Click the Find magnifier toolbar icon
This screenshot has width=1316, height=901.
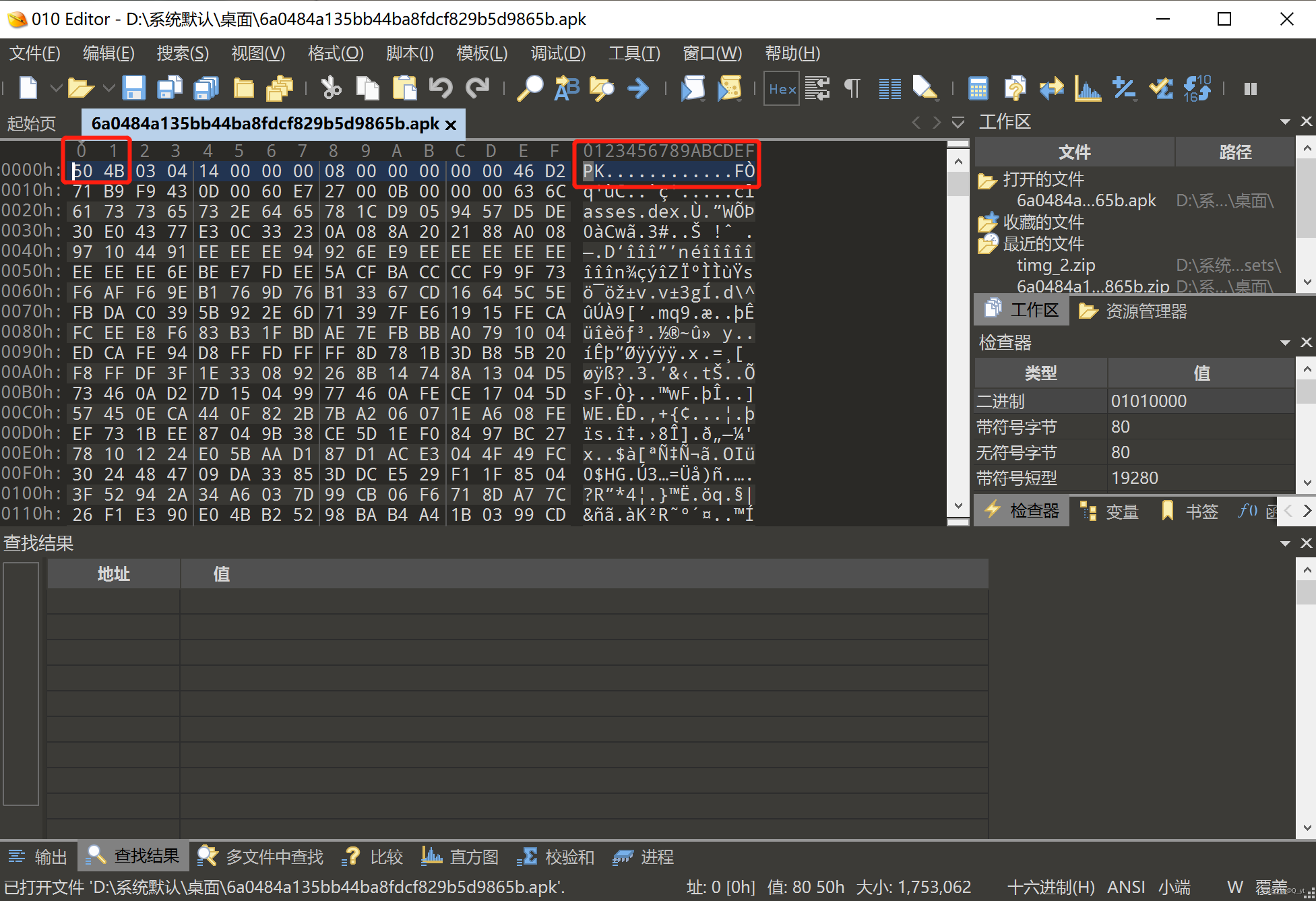[x=530, y=88]
